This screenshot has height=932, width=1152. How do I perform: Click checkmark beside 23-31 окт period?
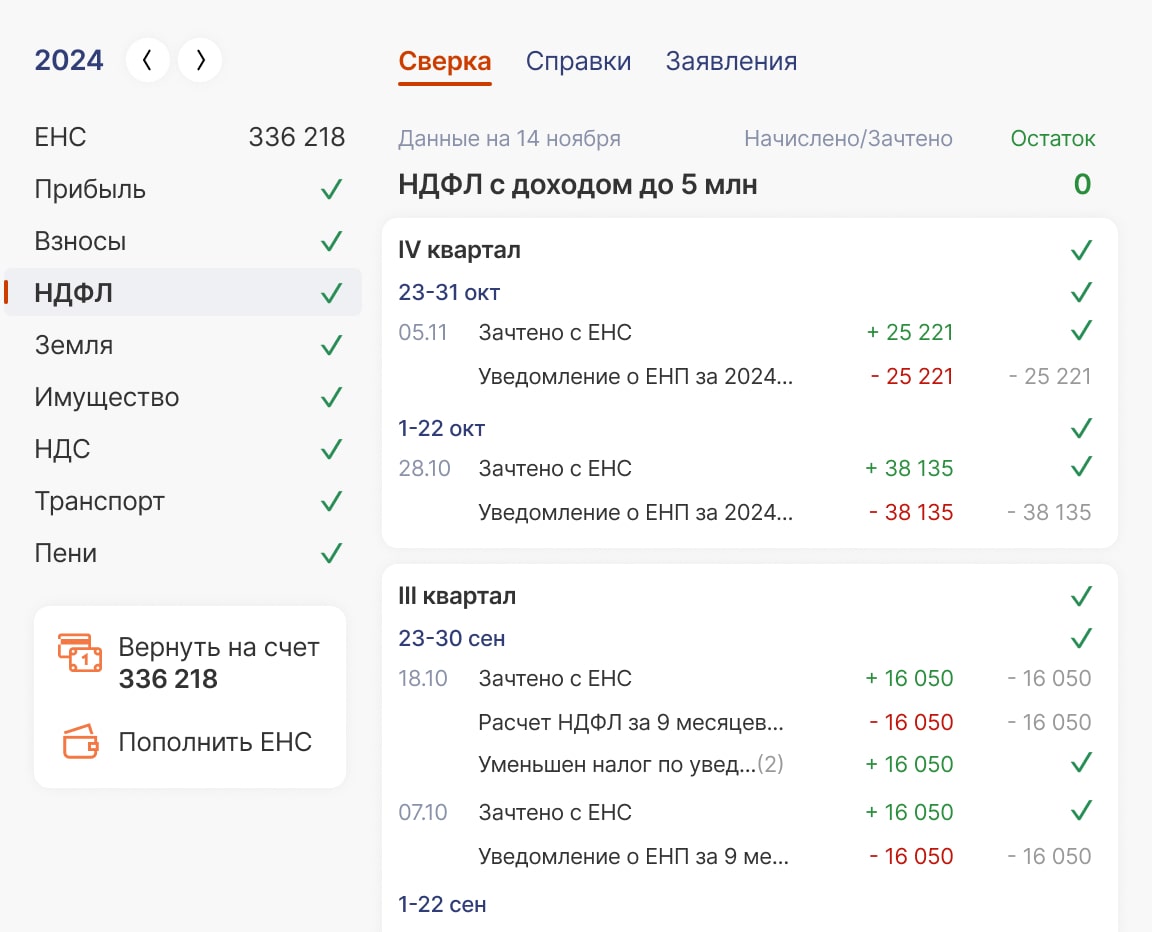pos(1081,292)
